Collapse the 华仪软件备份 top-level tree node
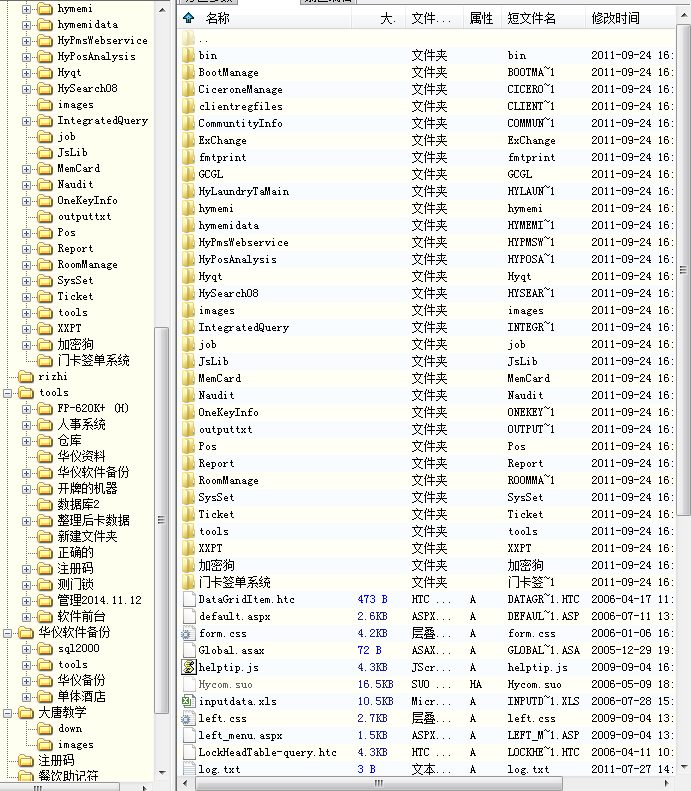Screen dimensions: 691x791 click(x=8, y=633)
